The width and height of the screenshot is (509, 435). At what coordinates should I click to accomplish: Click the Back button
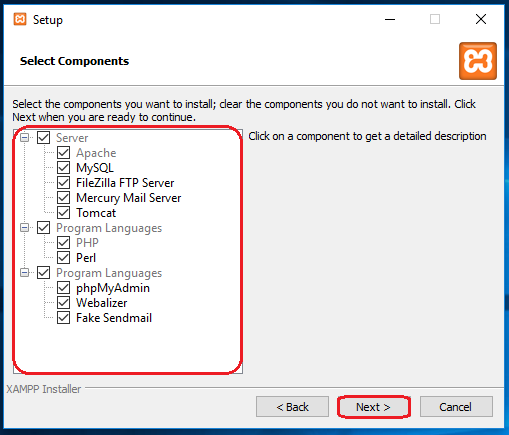click(x=292, y=407)
